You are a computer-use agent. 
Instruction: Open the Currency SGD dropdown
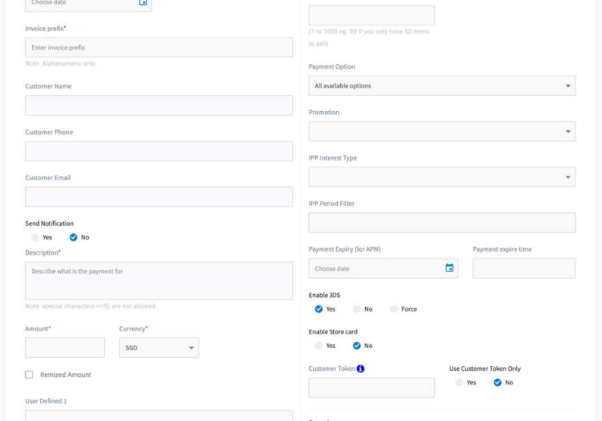pos(159,348)
